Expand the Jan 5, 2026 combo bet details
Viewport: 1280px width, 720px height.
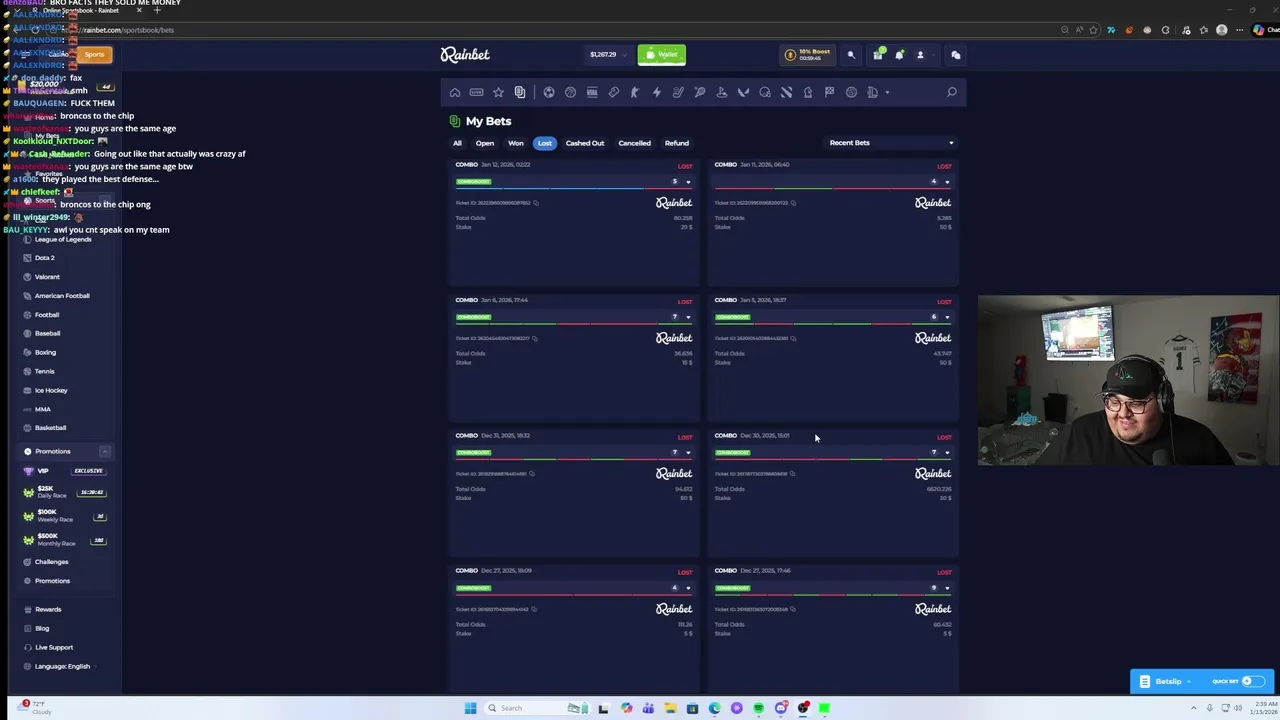point(947,317)
